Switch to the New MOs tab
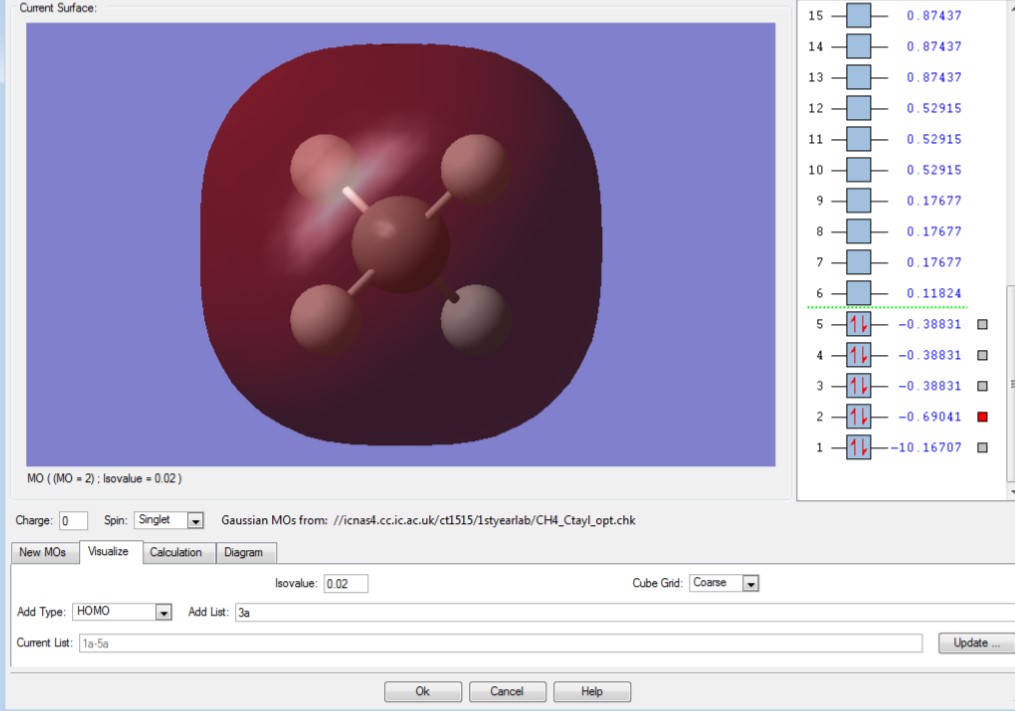The height and width of the screenshot is (711, 1015). [x=44, y=552]
